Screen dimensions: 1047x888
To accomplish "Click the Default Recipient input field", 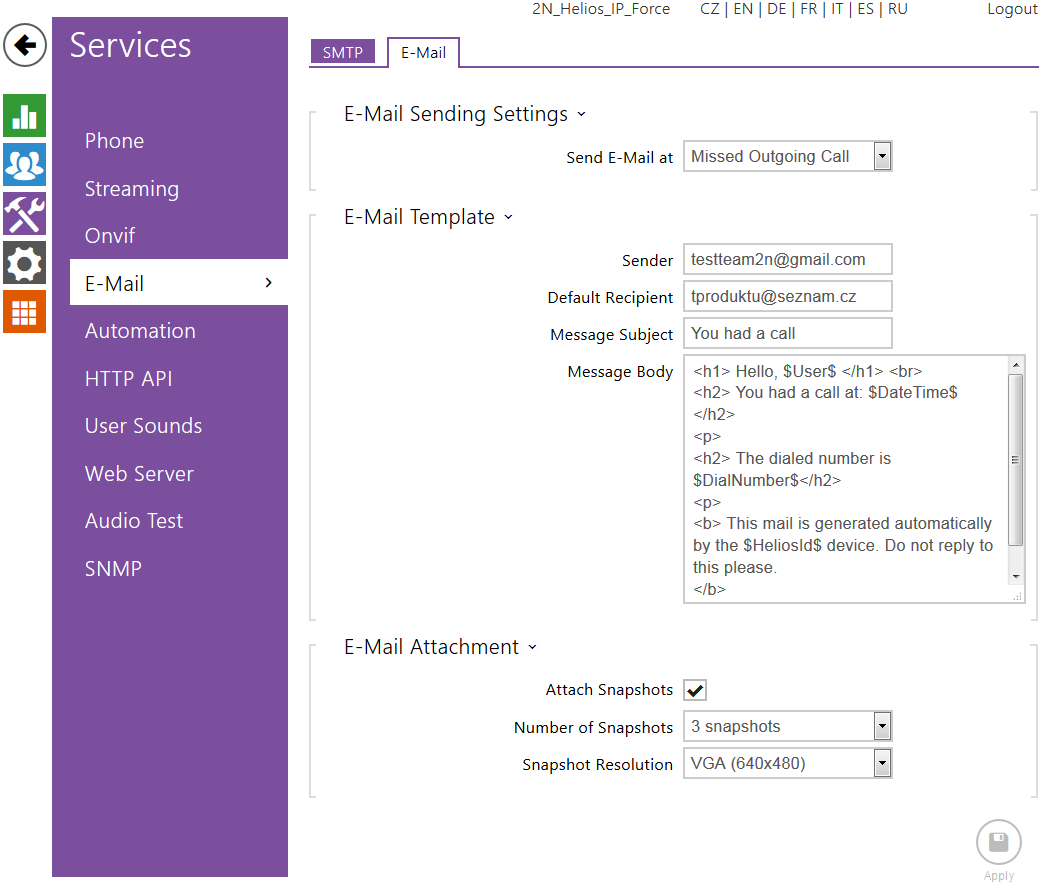I will click(x=787, y=297).
